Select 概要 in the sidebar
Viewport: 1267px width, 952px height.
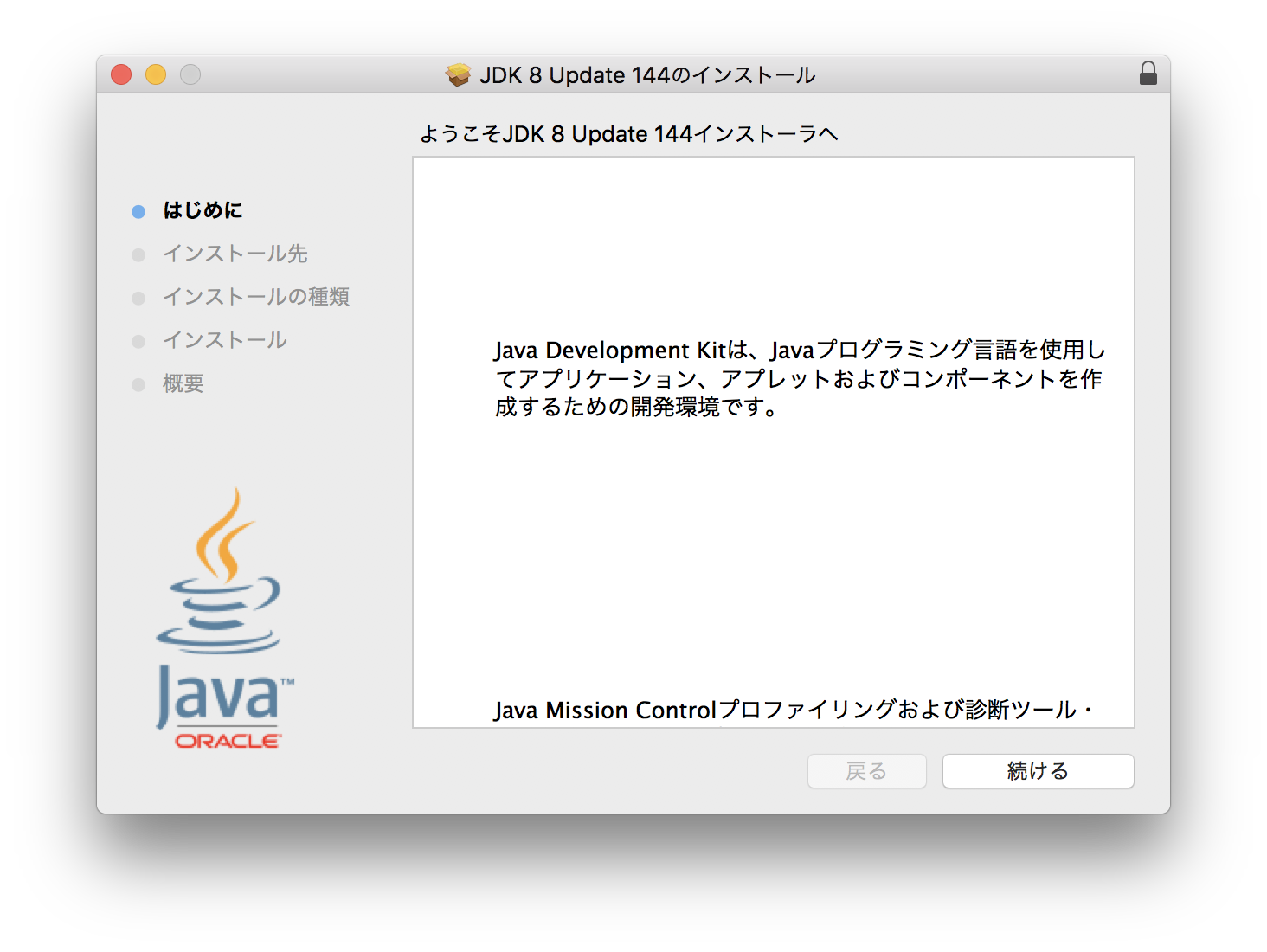pyautogui.click(x=183, y=383)
